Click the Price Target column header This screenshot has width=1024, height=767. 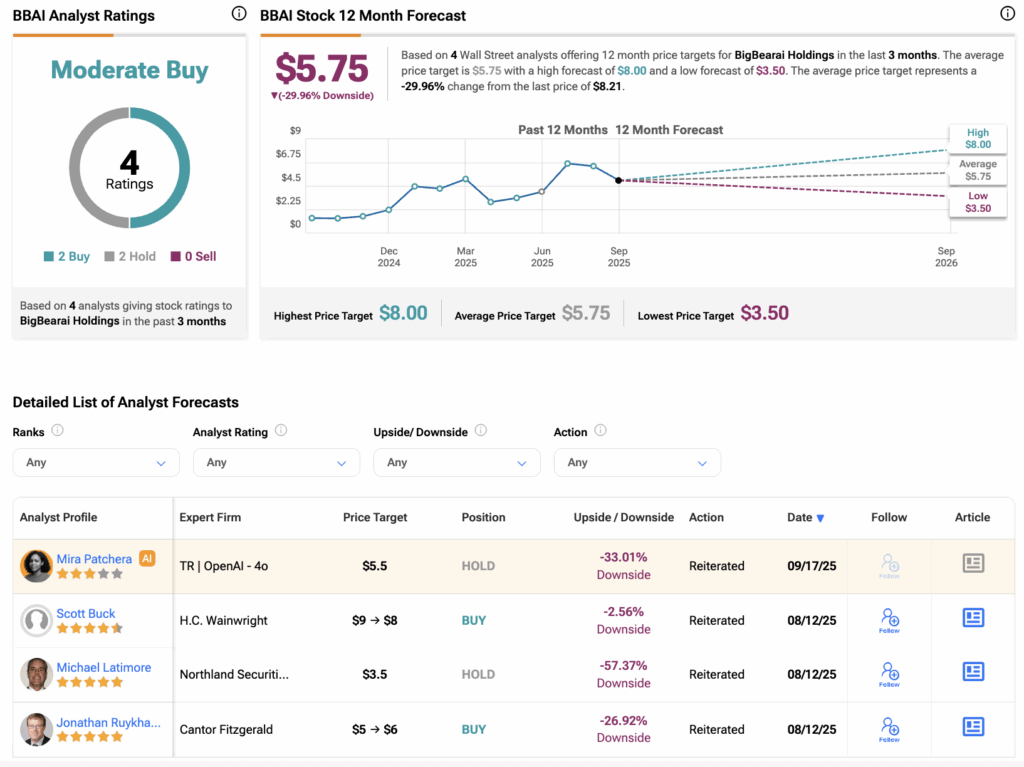(375, 518)
